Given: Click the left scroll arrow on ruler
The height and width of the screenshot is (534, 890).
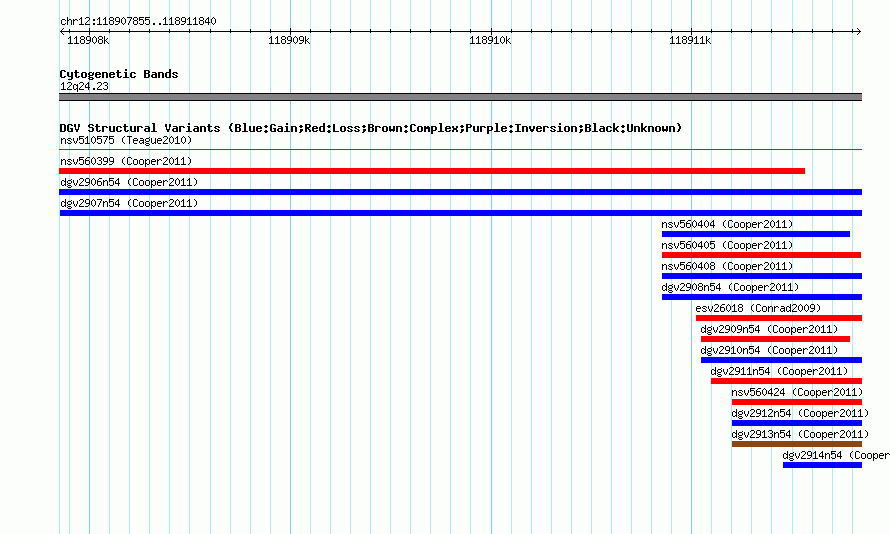Looking at the screenshot, I should coord(62,32).
